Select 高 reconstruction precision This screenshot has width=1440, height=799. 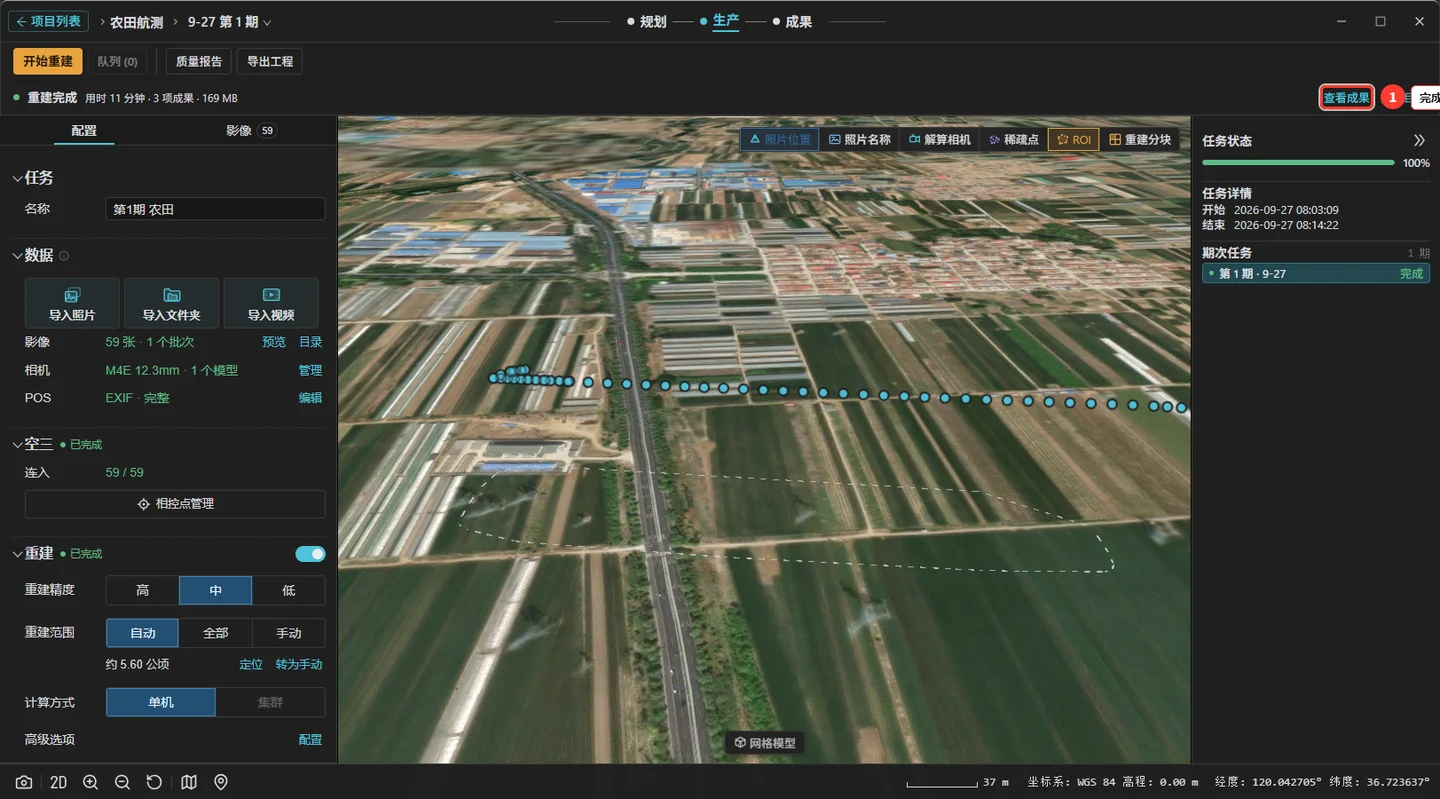(143, 590)
